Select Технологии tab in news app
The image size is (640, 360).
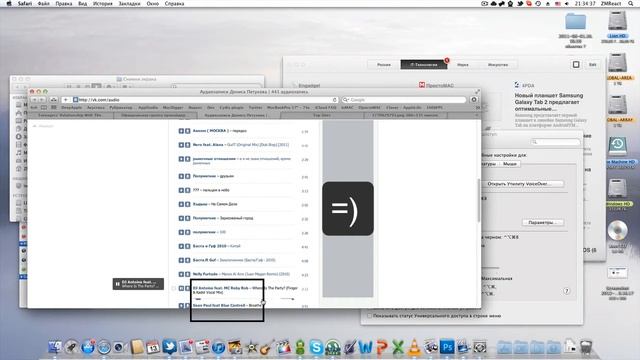click(x=424, y=64)
